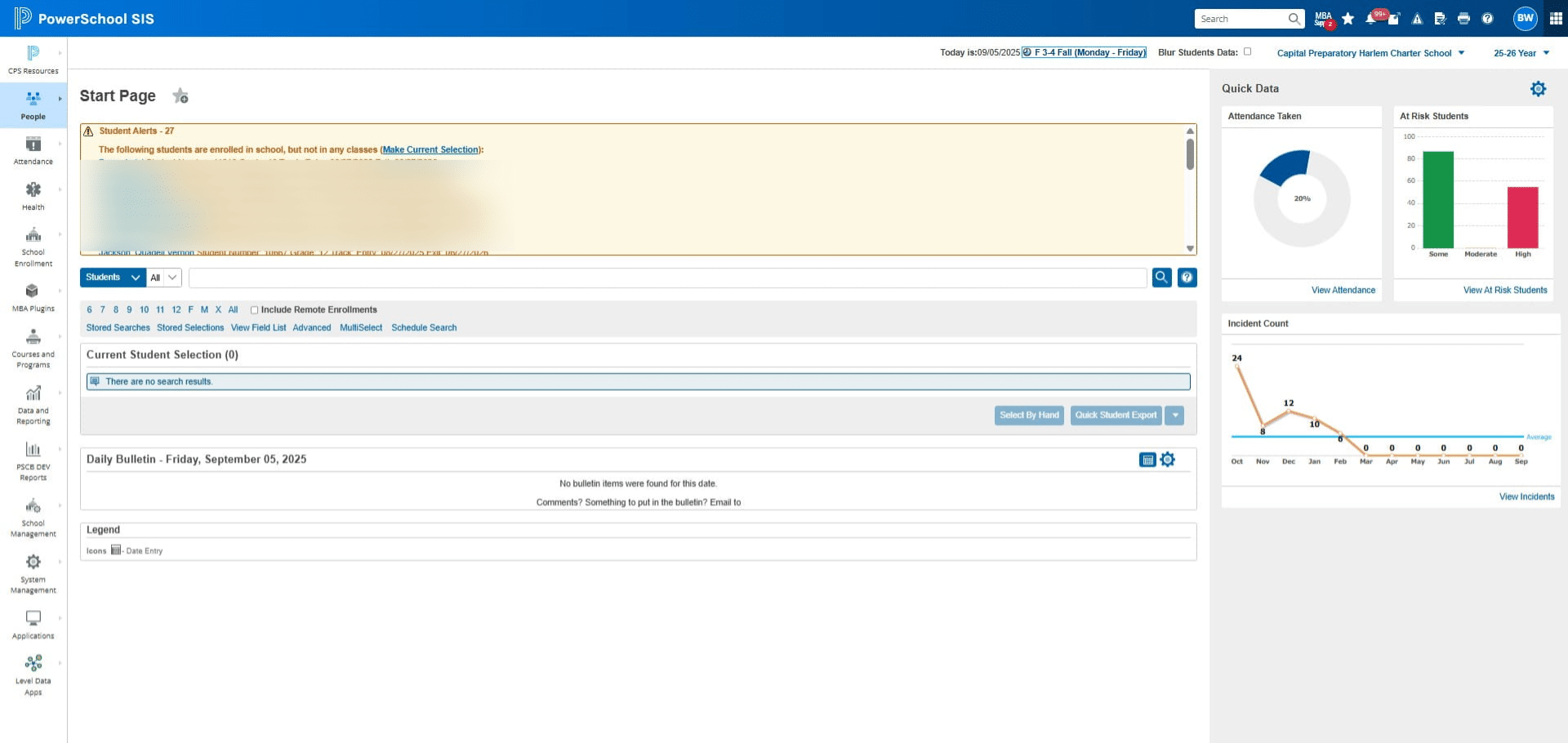Expand the Quick Student Export arrow
Viewport: 1568px width, 743px height.
click(1174, 415)
